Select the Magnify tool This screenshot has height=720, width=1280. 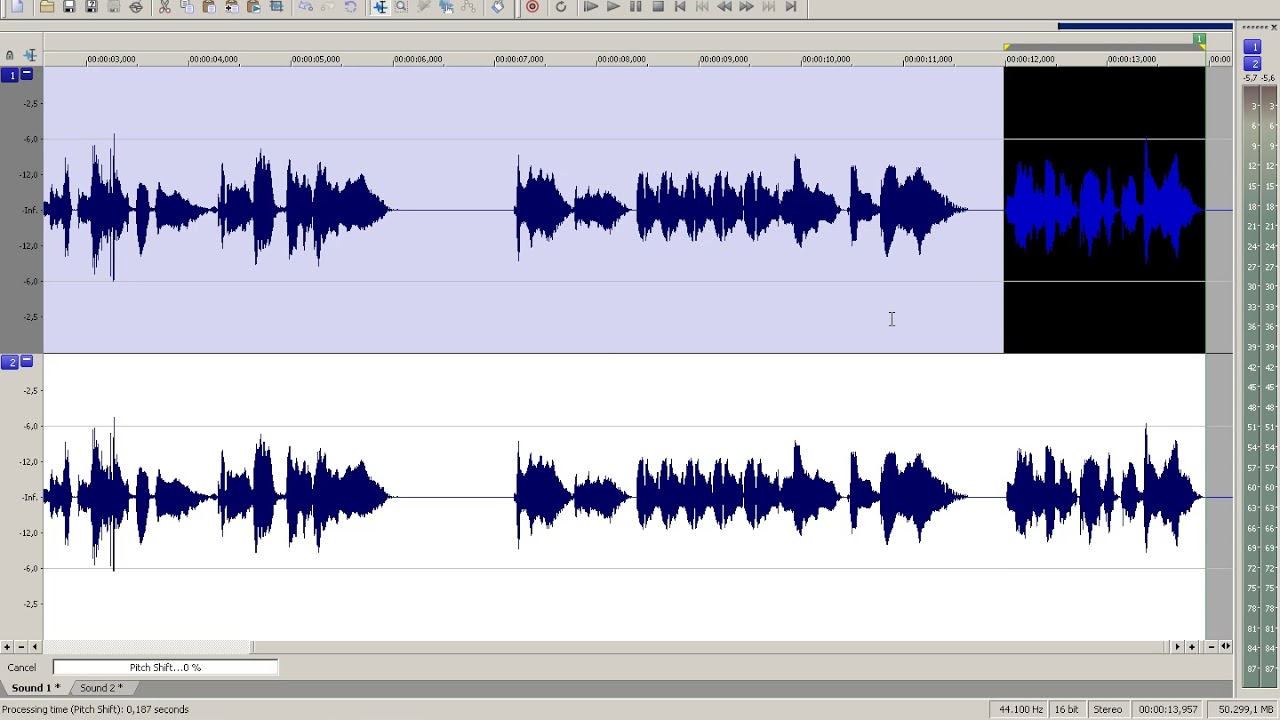(x=401, y=6)
